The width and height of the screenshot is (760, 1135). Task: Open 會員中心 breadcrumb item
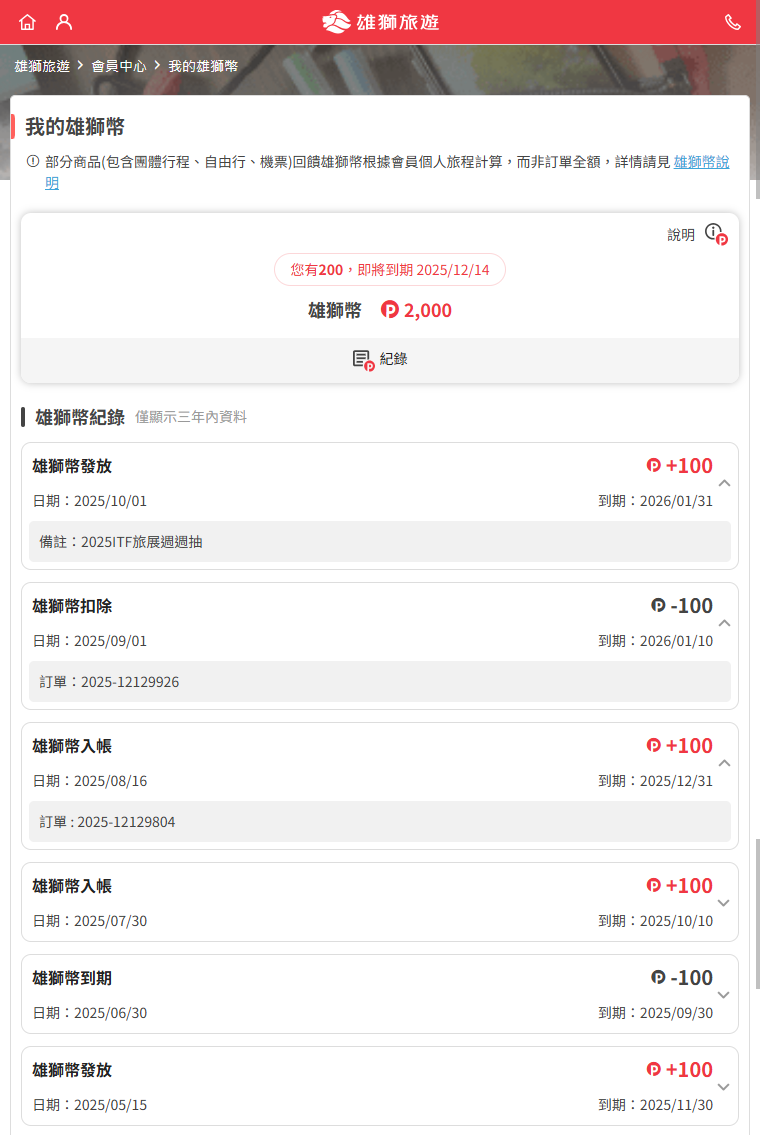pyautogui.click(x=118, y=66)
